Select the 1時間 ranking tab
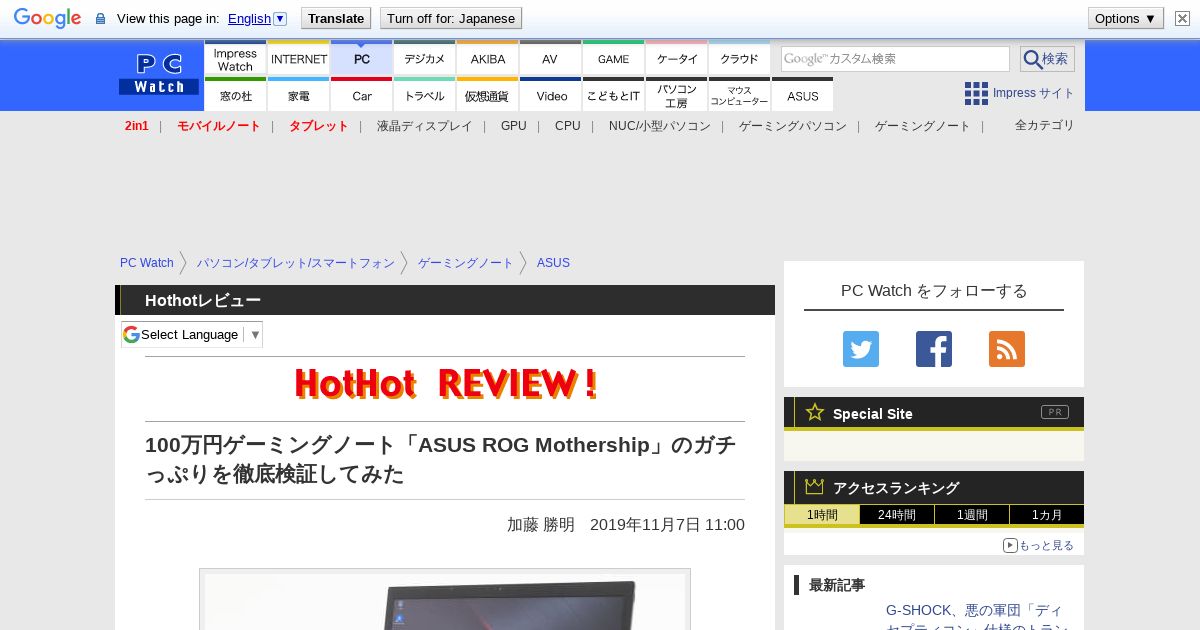The width and height of the screenshot is (1200, 630). coord(822,515)
